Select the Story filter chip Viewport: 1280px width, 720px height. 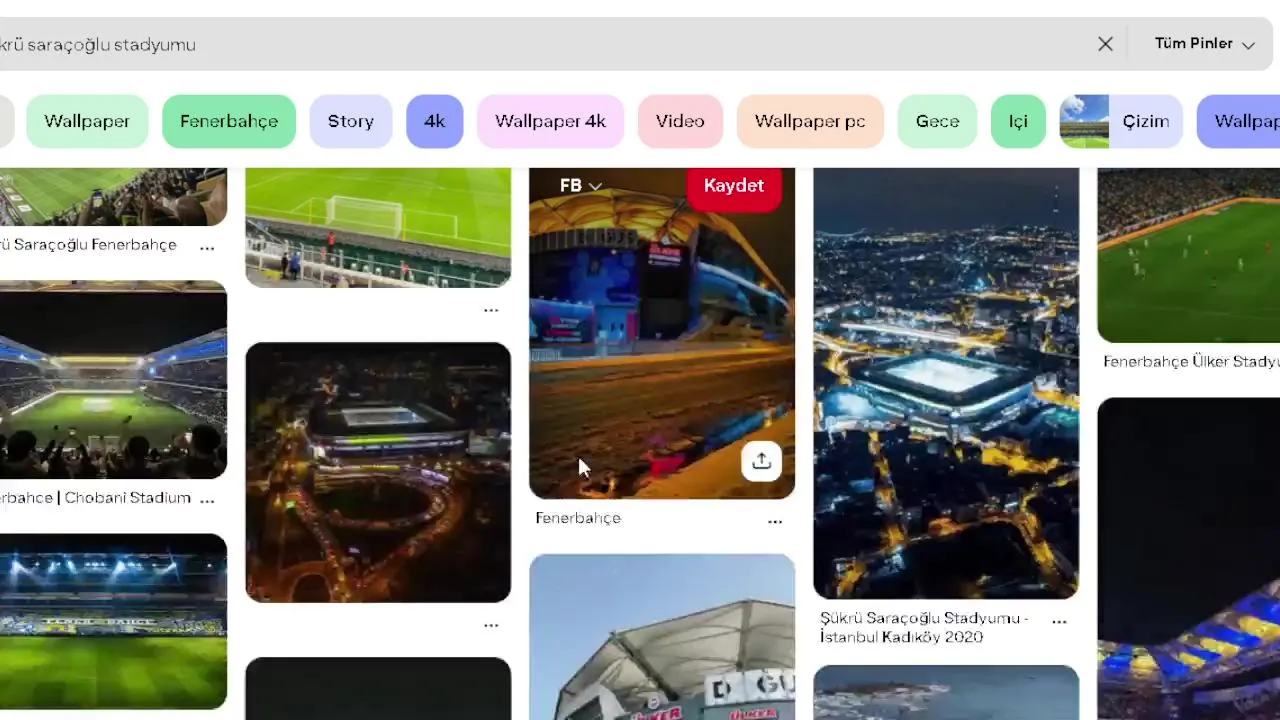pos(351,121)
